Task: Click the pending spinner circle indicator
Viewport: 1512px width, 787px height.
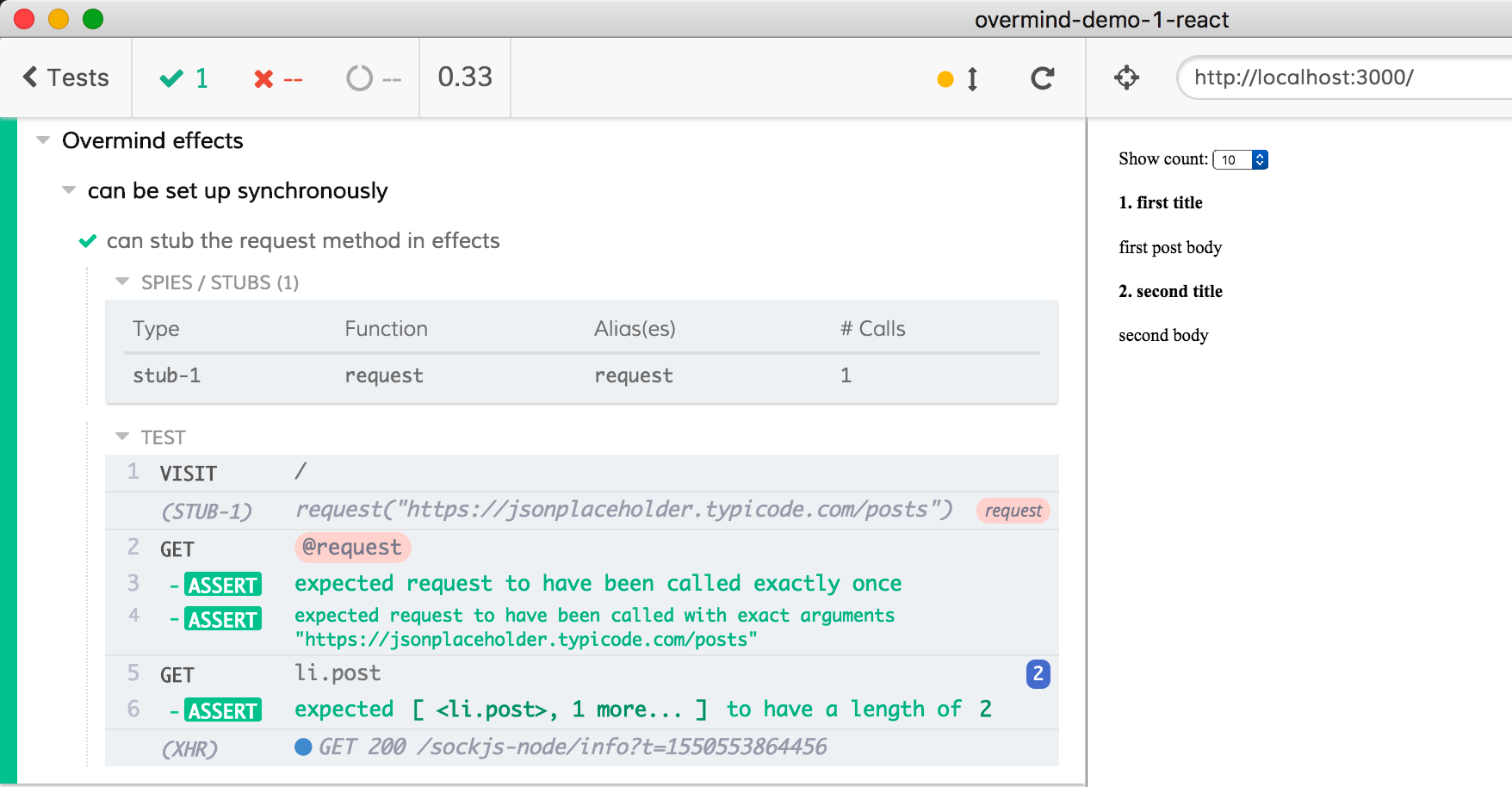Action: 374,78
